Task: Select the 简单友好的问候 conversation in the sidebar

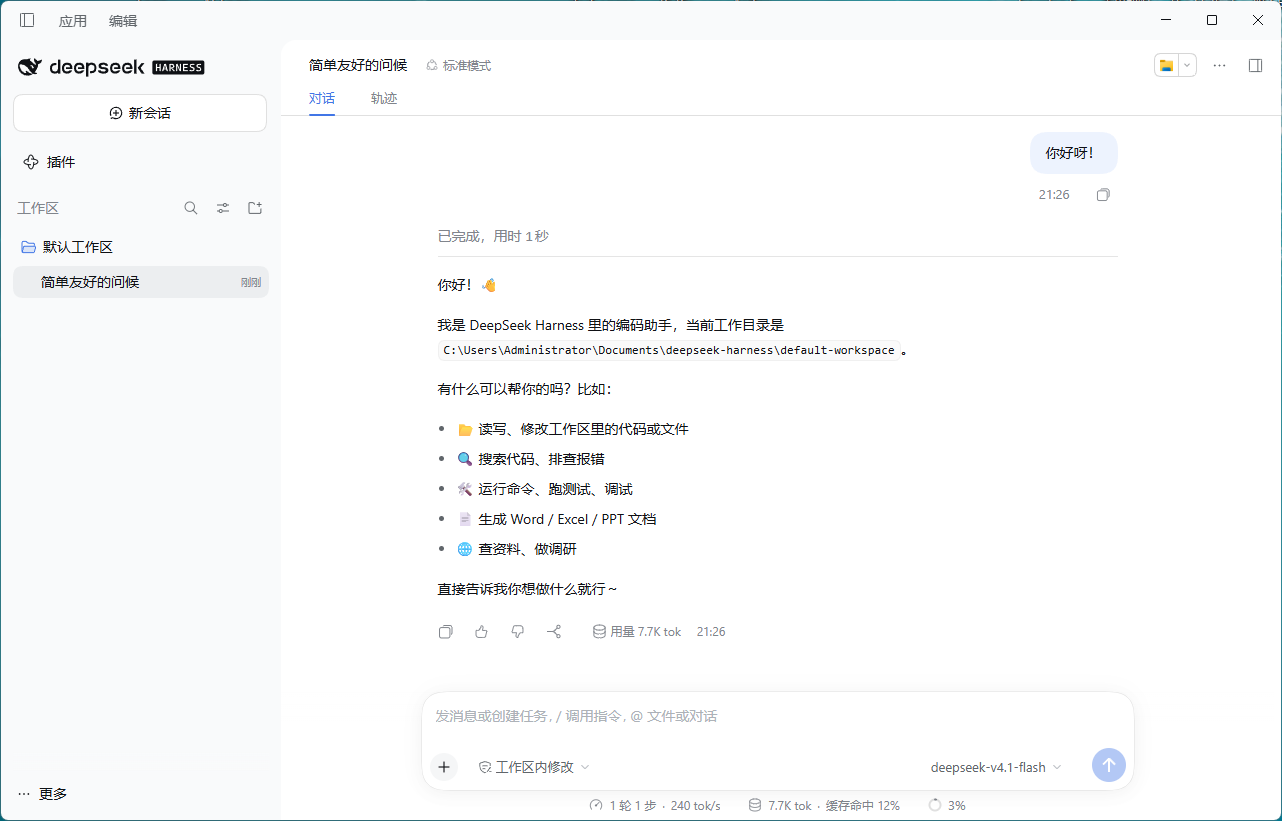Action: 141,282
